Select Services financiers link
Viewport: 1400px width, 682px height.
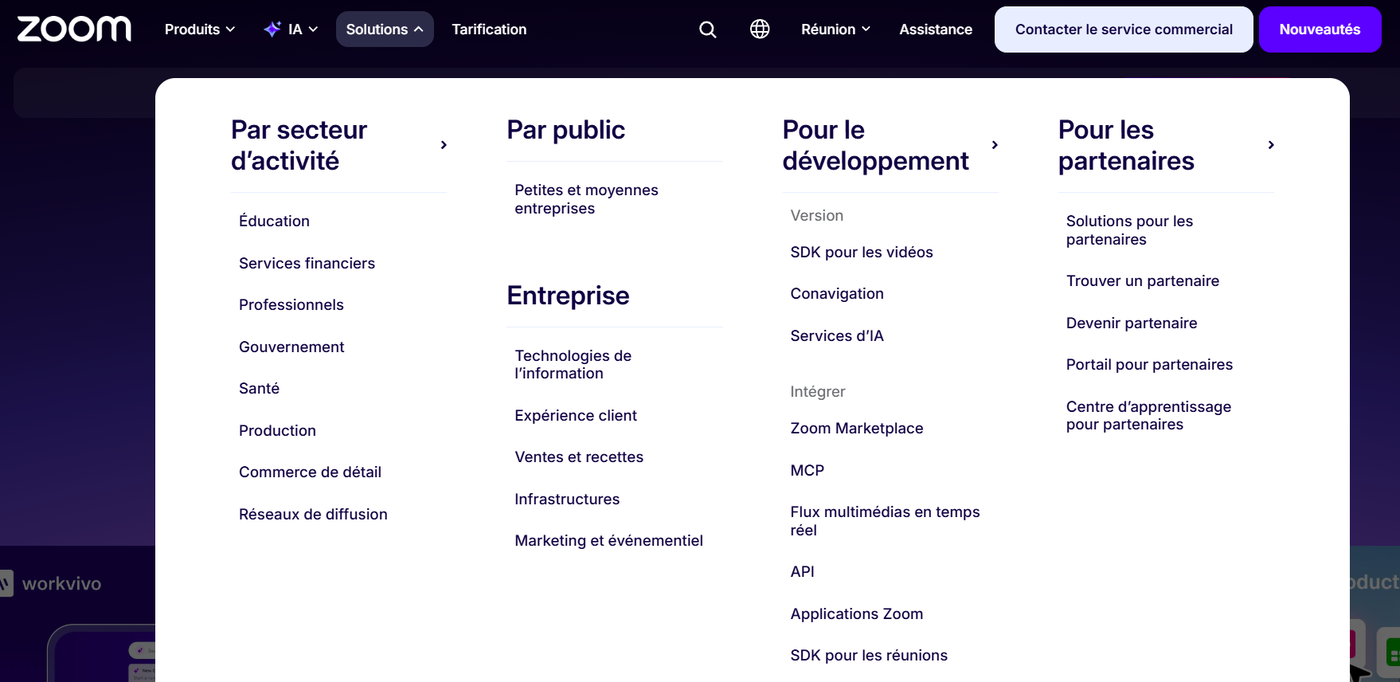[307, 263]
